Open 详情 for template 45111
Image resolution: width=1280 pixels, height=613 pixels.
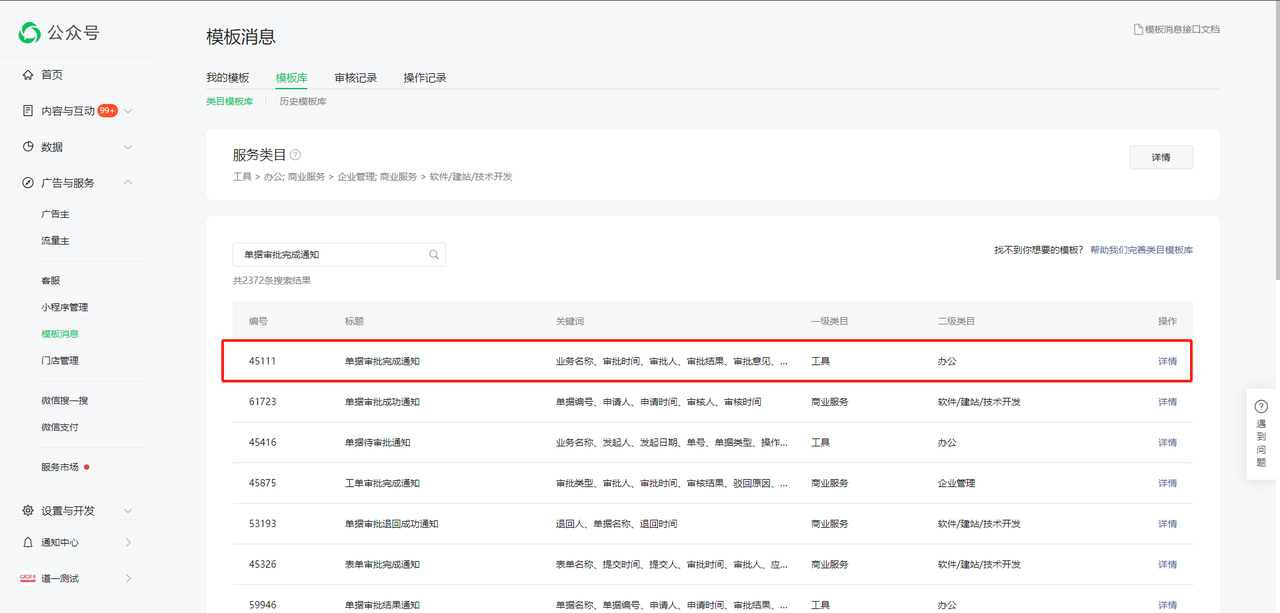1167,361
